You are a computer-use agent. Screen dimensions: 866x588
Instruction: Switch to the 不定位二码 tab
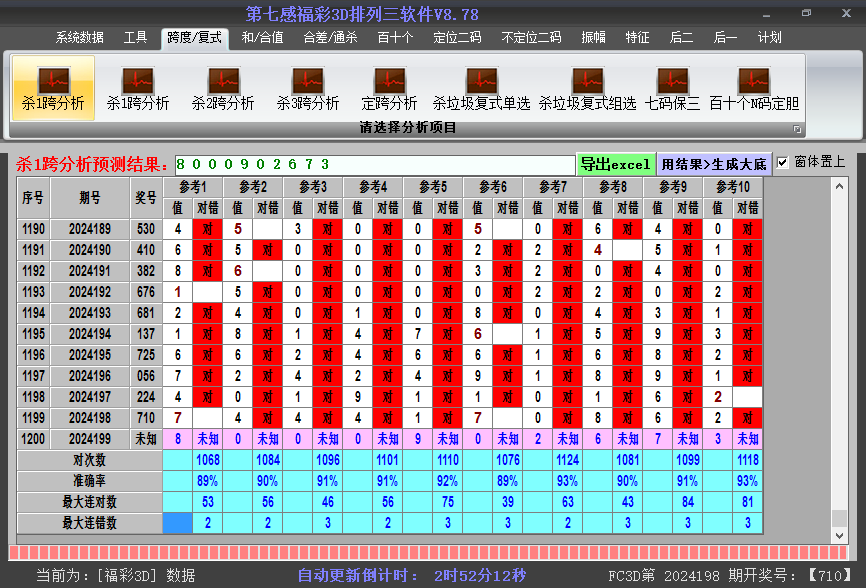[531, 37]
